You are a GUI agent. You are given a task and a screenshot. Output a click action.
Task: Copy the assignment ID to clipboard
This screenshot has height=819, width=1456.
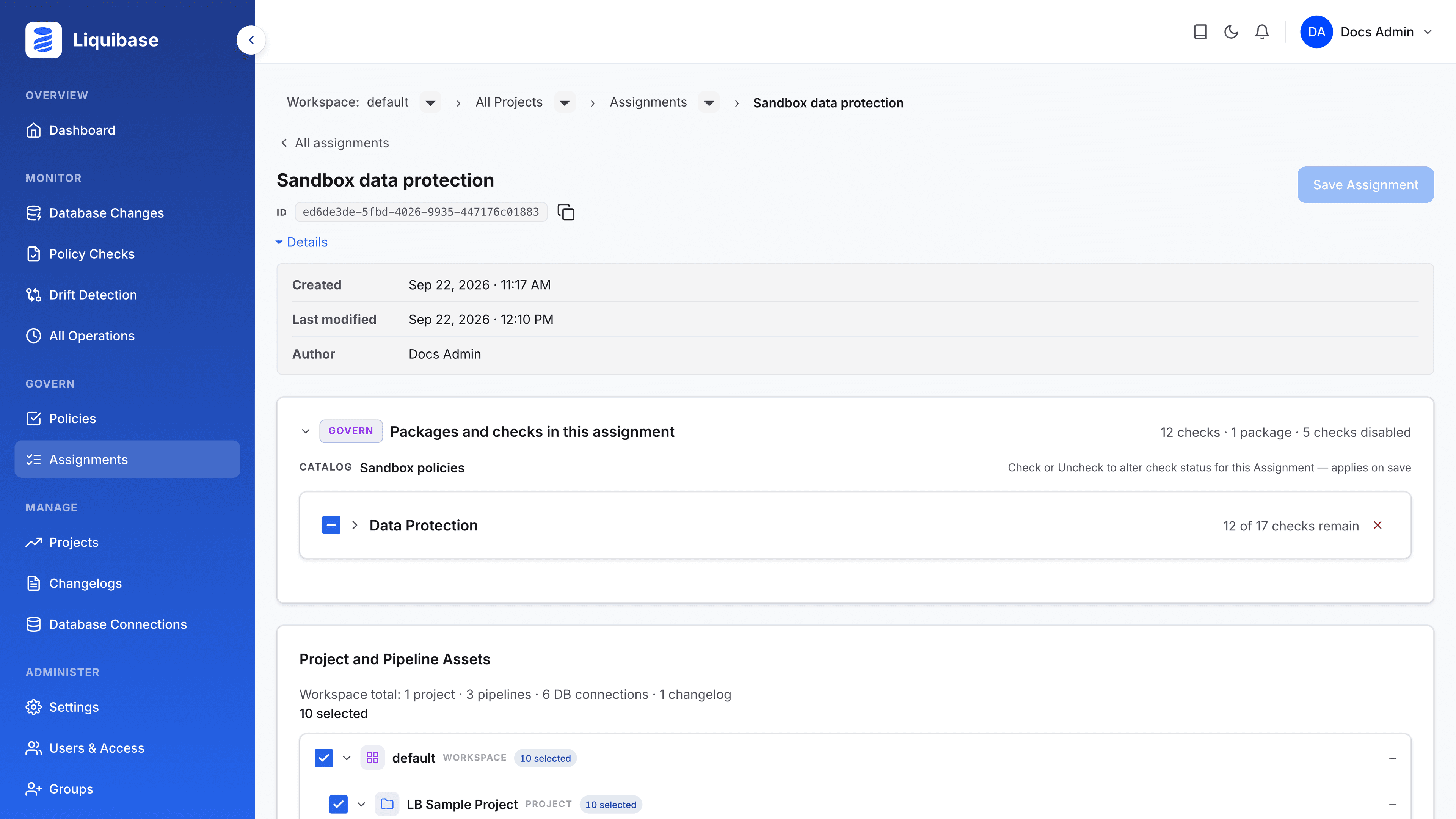point(566,212)
